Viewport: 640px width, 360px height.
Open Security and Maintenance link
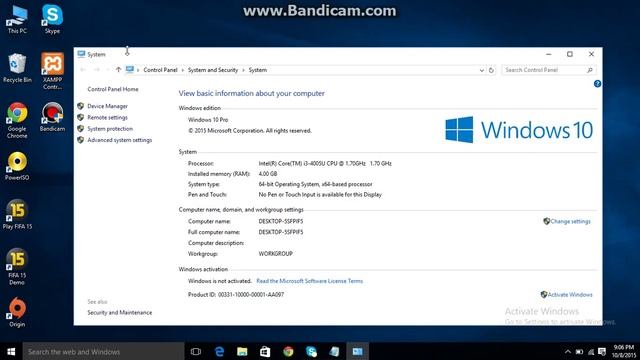120,313
